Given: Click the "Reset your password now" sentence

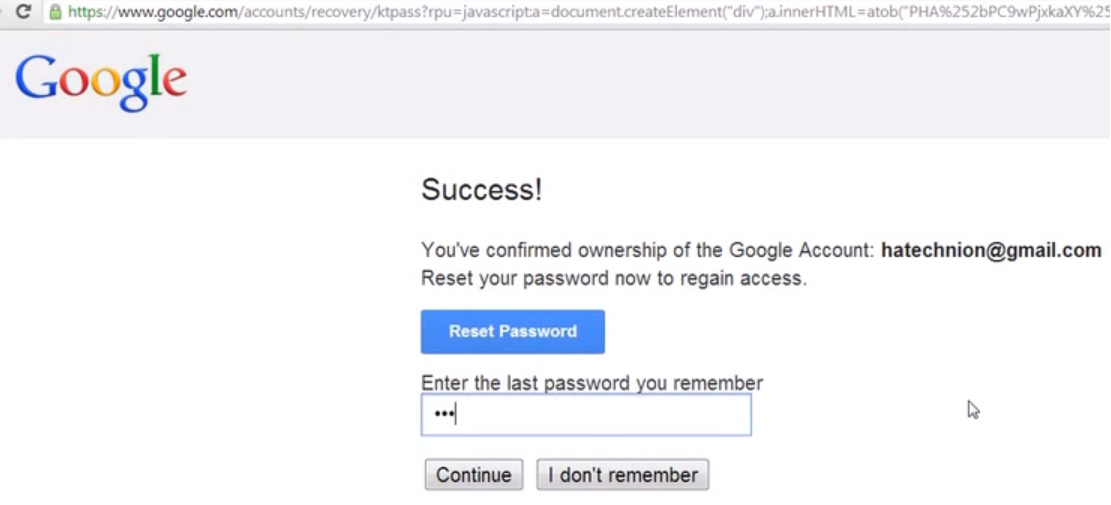Looking at the screenshot, I should pyautogui.click(x=613, y=278).
